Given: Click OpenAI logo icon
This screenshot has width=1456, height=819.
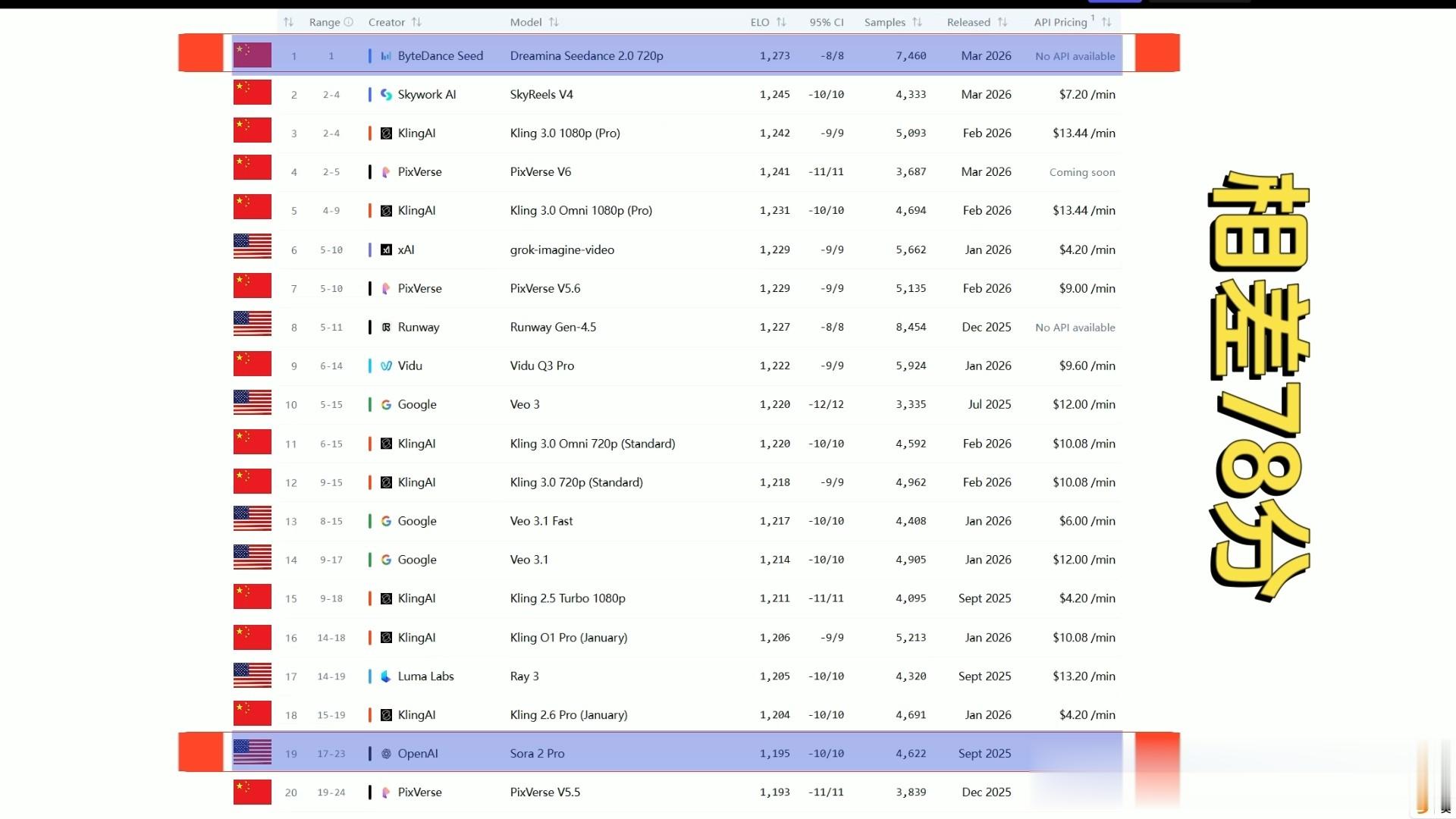Looking at the screenshot, I should coord(386,754).
